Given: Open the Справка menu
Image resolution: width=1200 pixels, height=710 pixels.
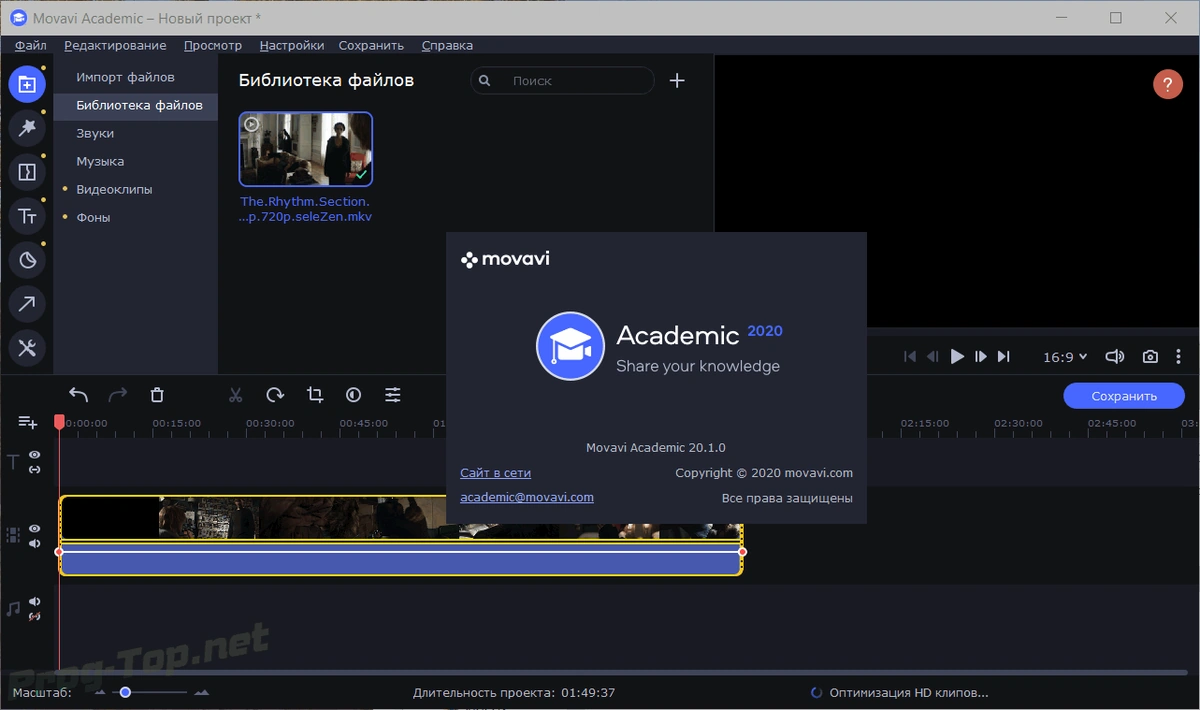Looking at the screenshot, I should point(447,45).
